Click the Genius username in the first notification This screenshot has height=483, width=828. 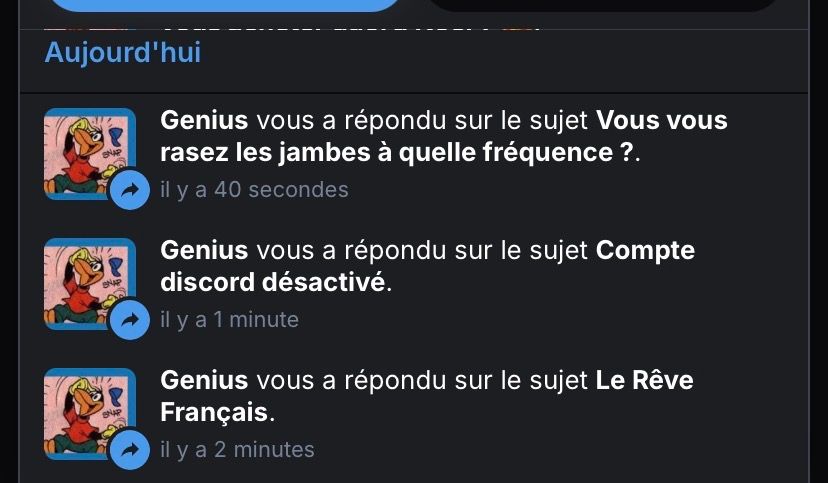tap(204, 121)
